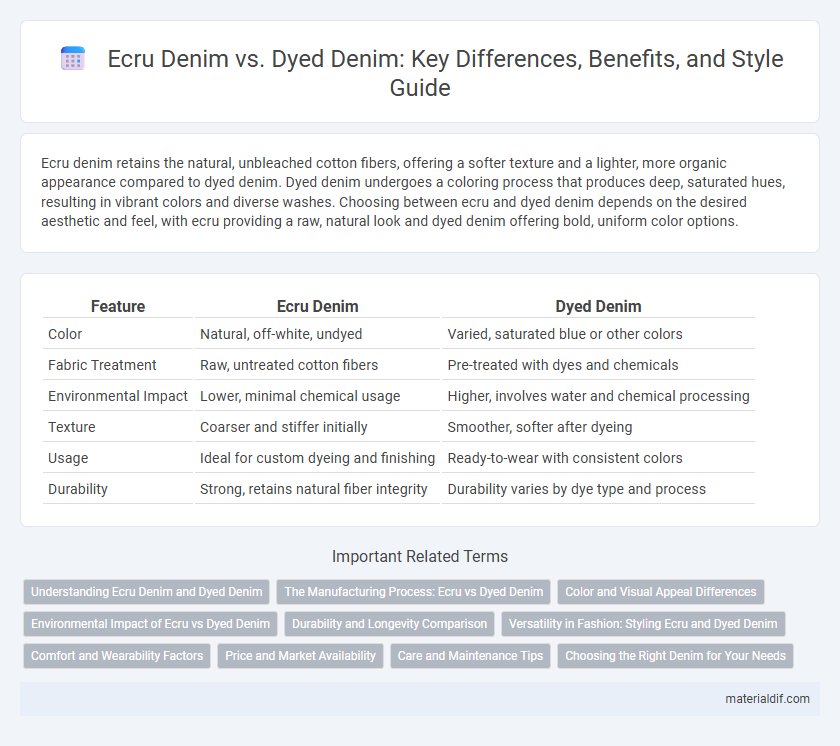Open 'Environmental Impact of Ecru vs Dyed Denim'
Image resolution: width=840 pixels, height=746 pixels.
151,624
